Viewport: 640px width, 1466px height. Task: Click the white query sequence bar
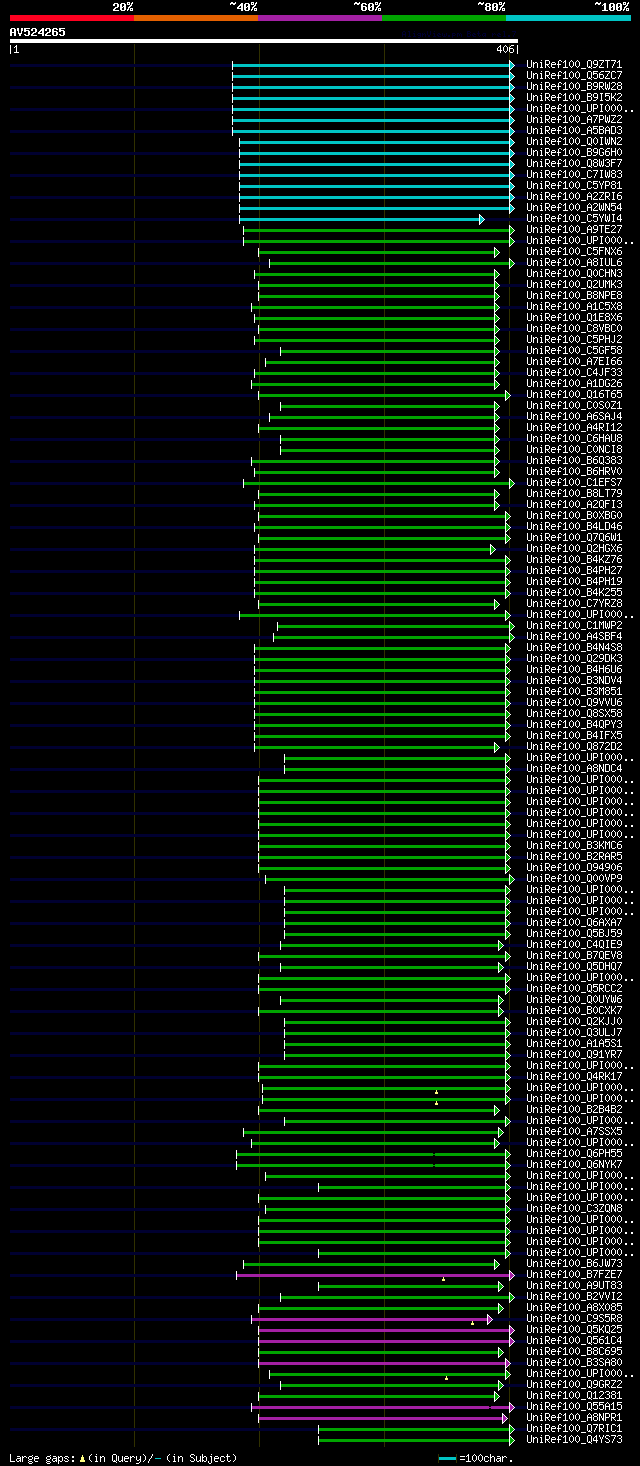coord(264,41)
